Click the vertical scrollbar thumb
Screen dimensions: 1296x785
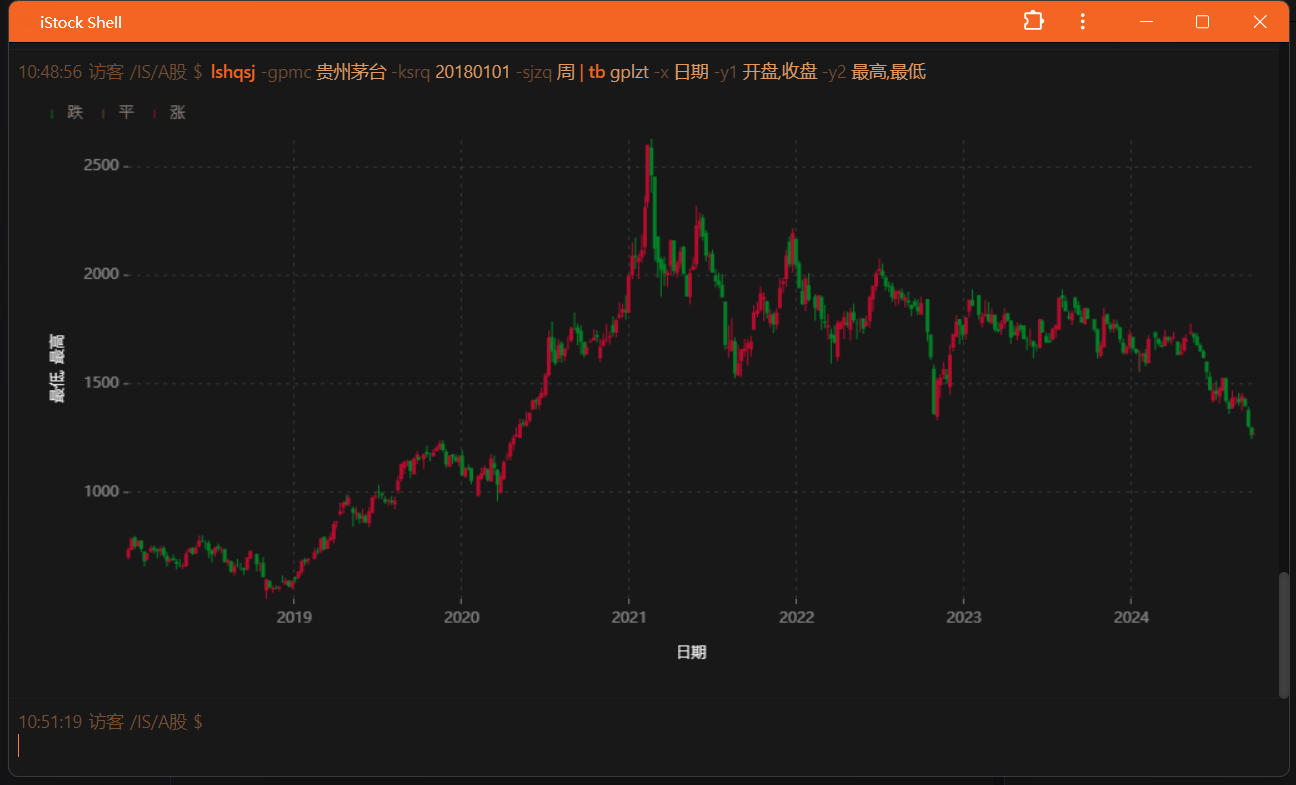(1284, 635)
